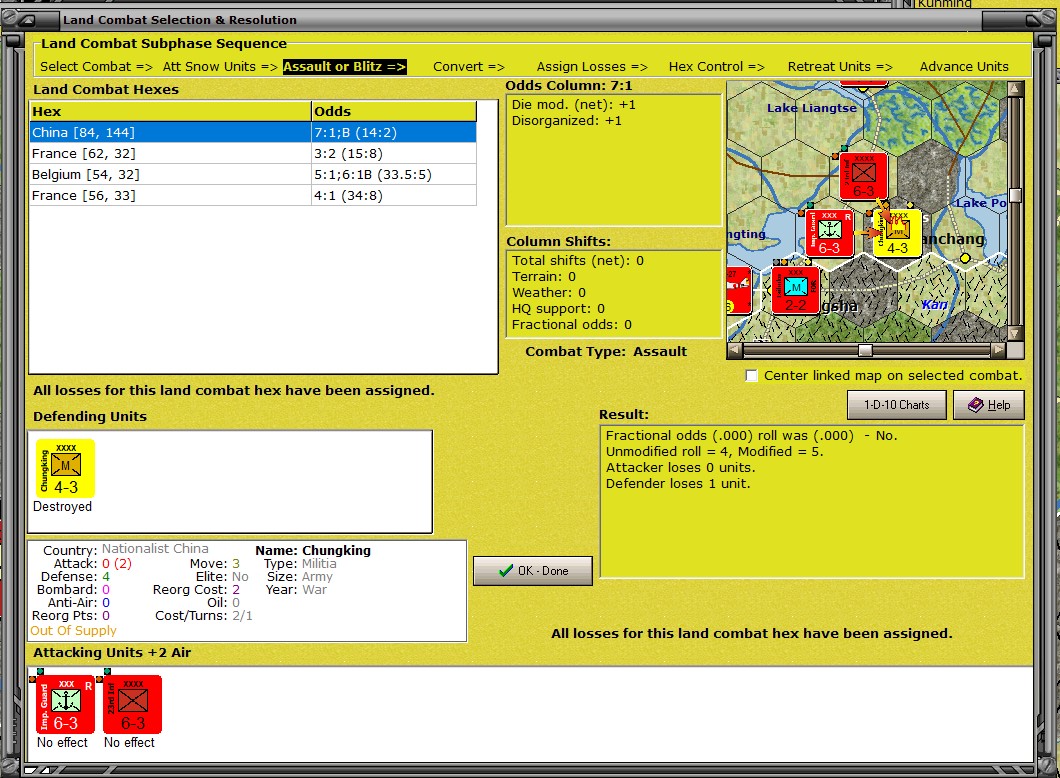Click the Combat Type: Assault label

tap(606, 351)
